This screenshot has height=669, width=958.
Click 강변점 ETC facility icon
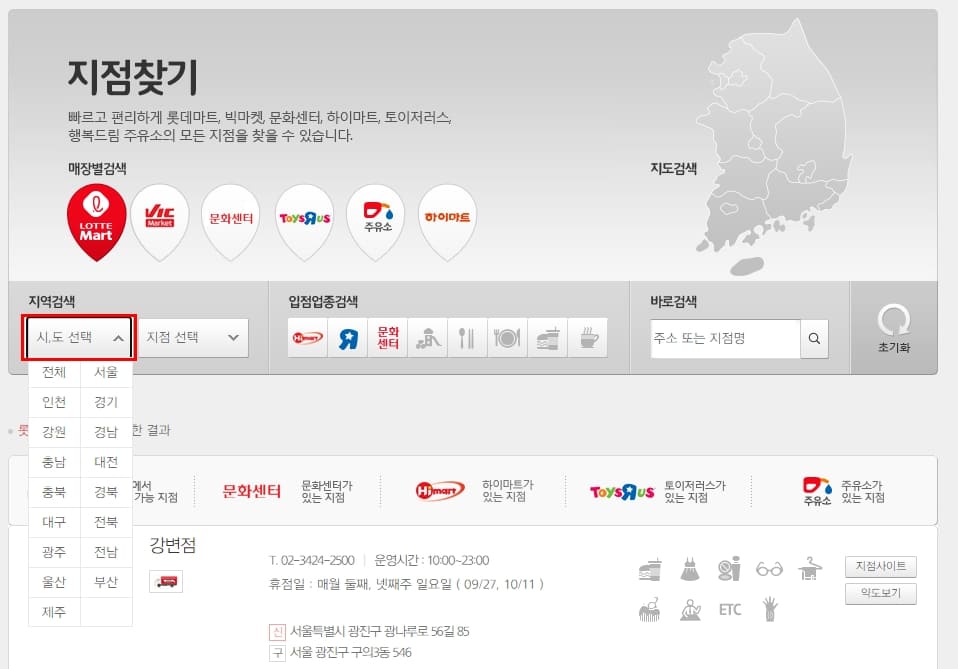click(730, 610)
